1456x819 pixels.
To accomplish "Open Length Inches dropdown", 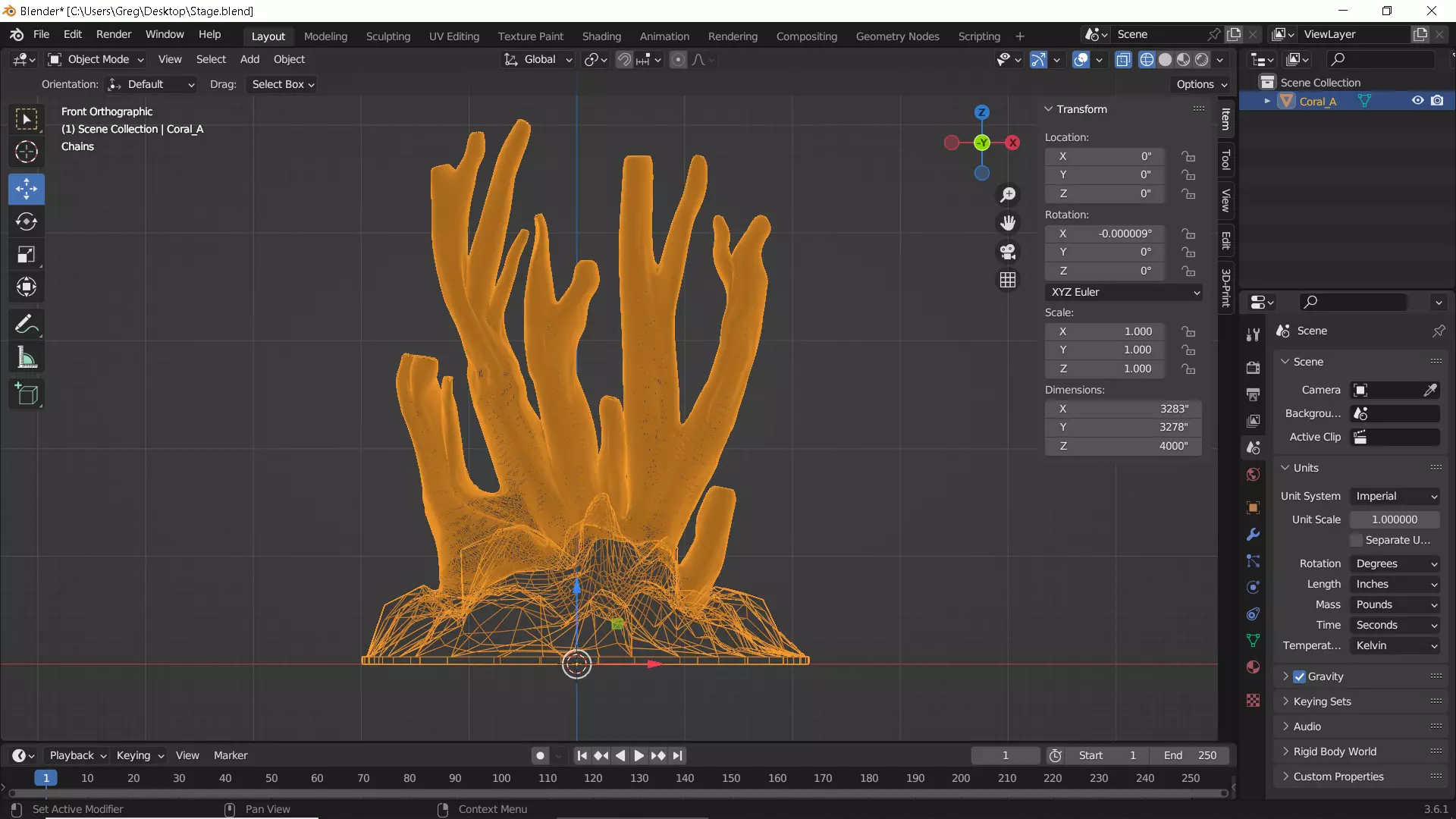I will [x=1395, y=584].
